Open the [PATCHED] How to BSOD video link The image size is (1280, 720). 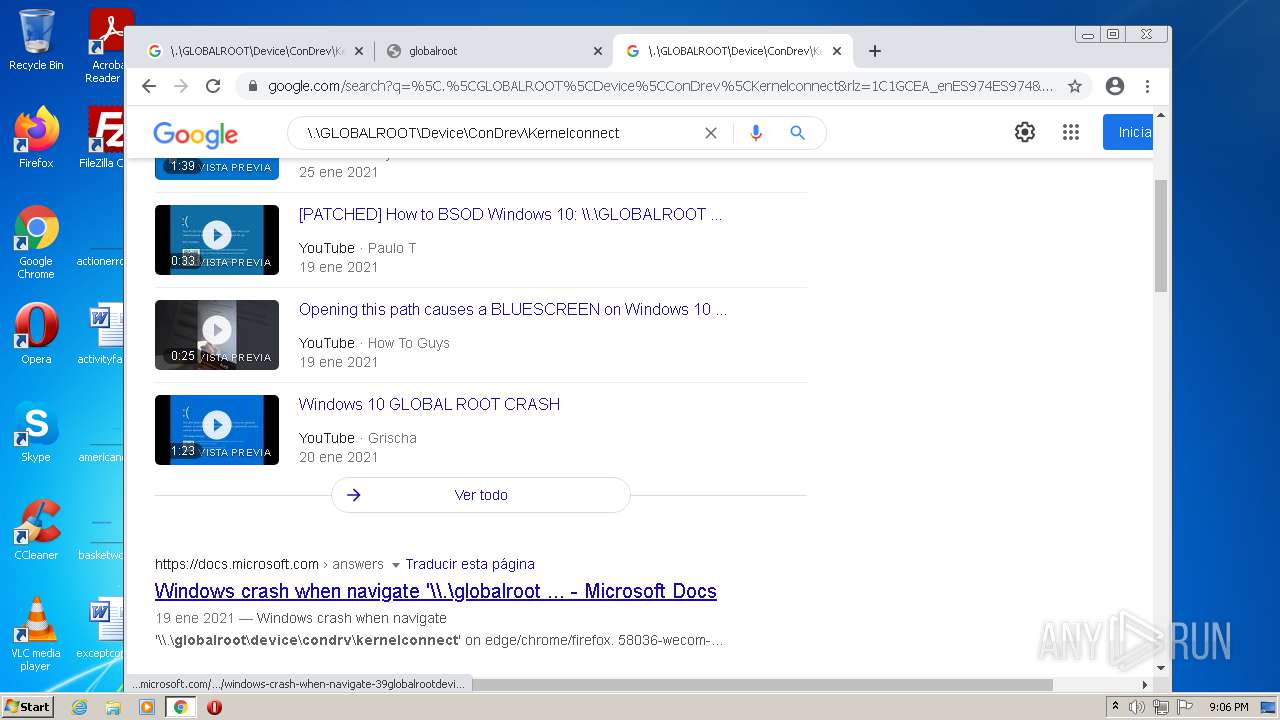pyautogui.click(x=510, y=214)
